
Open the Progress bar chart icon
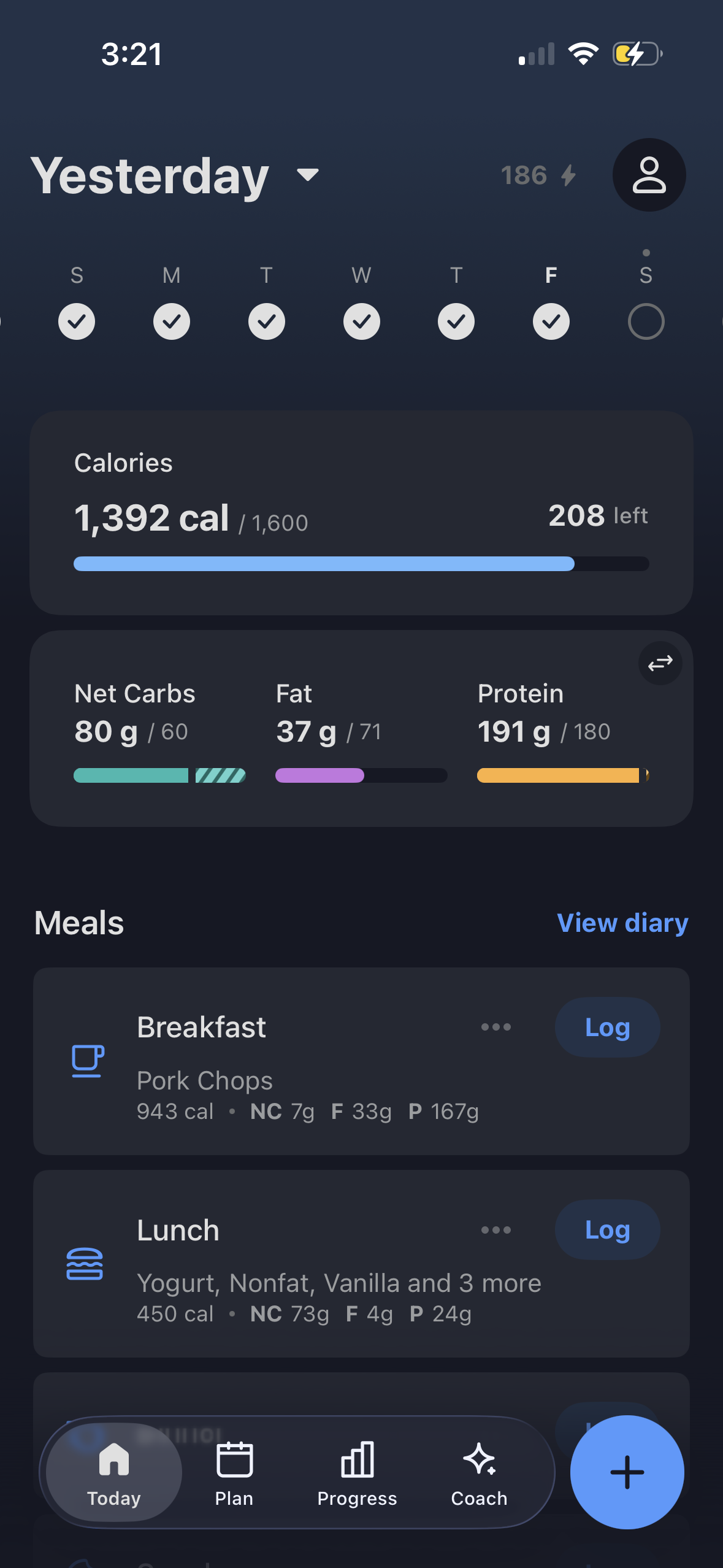(358, 1459)
